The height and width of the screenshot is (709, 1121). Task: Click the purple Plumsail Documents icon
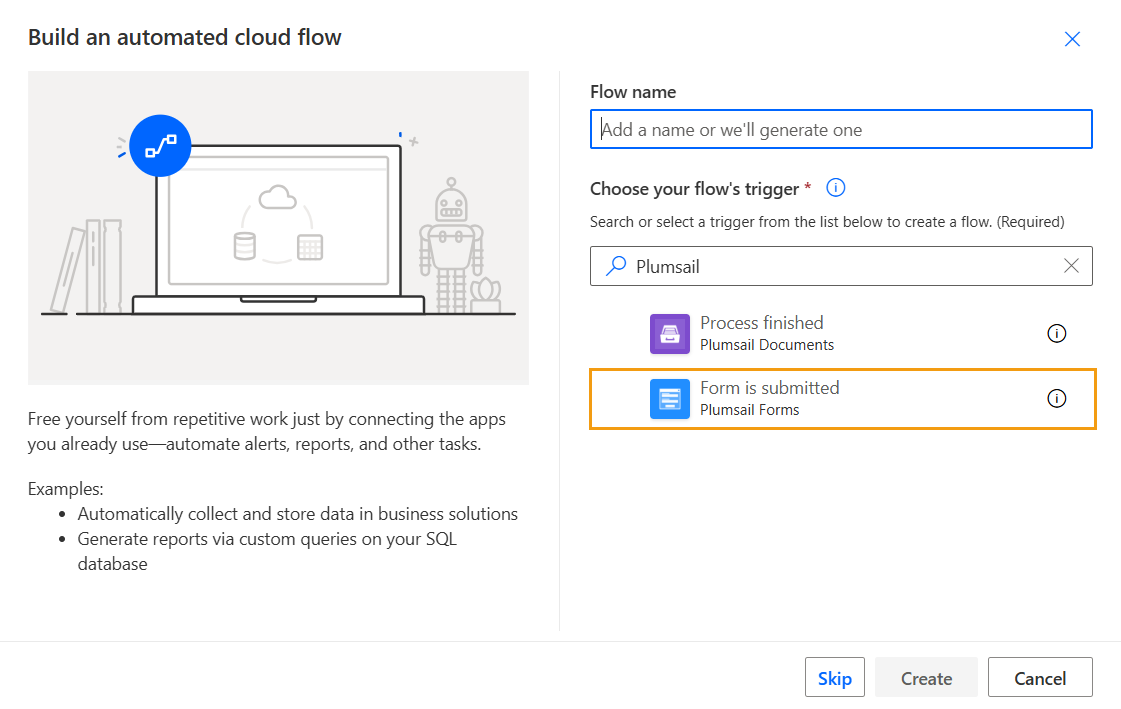click(669, 334)
